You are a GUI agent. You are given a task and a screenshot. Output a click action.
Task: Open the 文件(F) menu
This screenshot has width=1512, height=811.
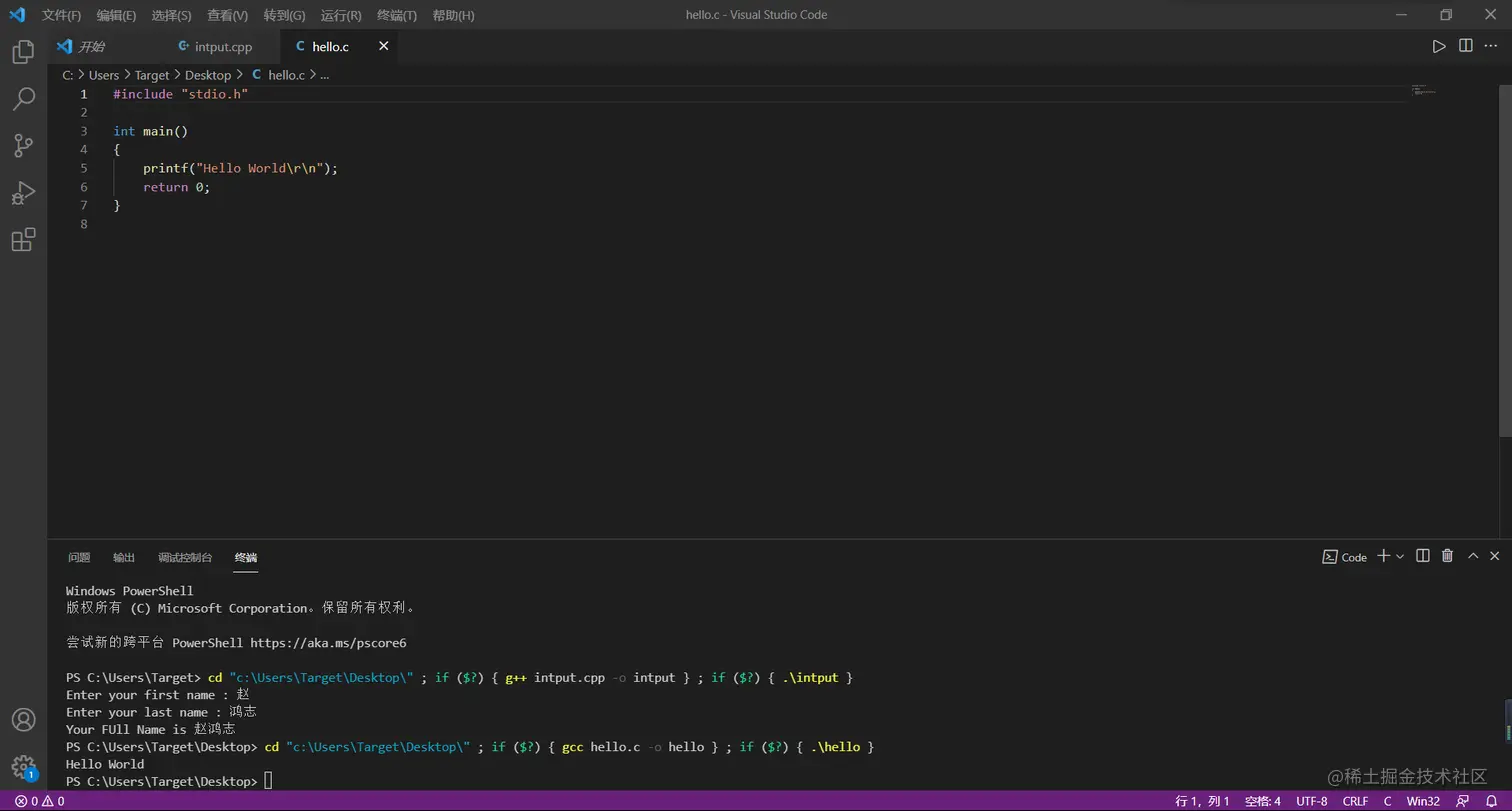click(x=62, y=15)
